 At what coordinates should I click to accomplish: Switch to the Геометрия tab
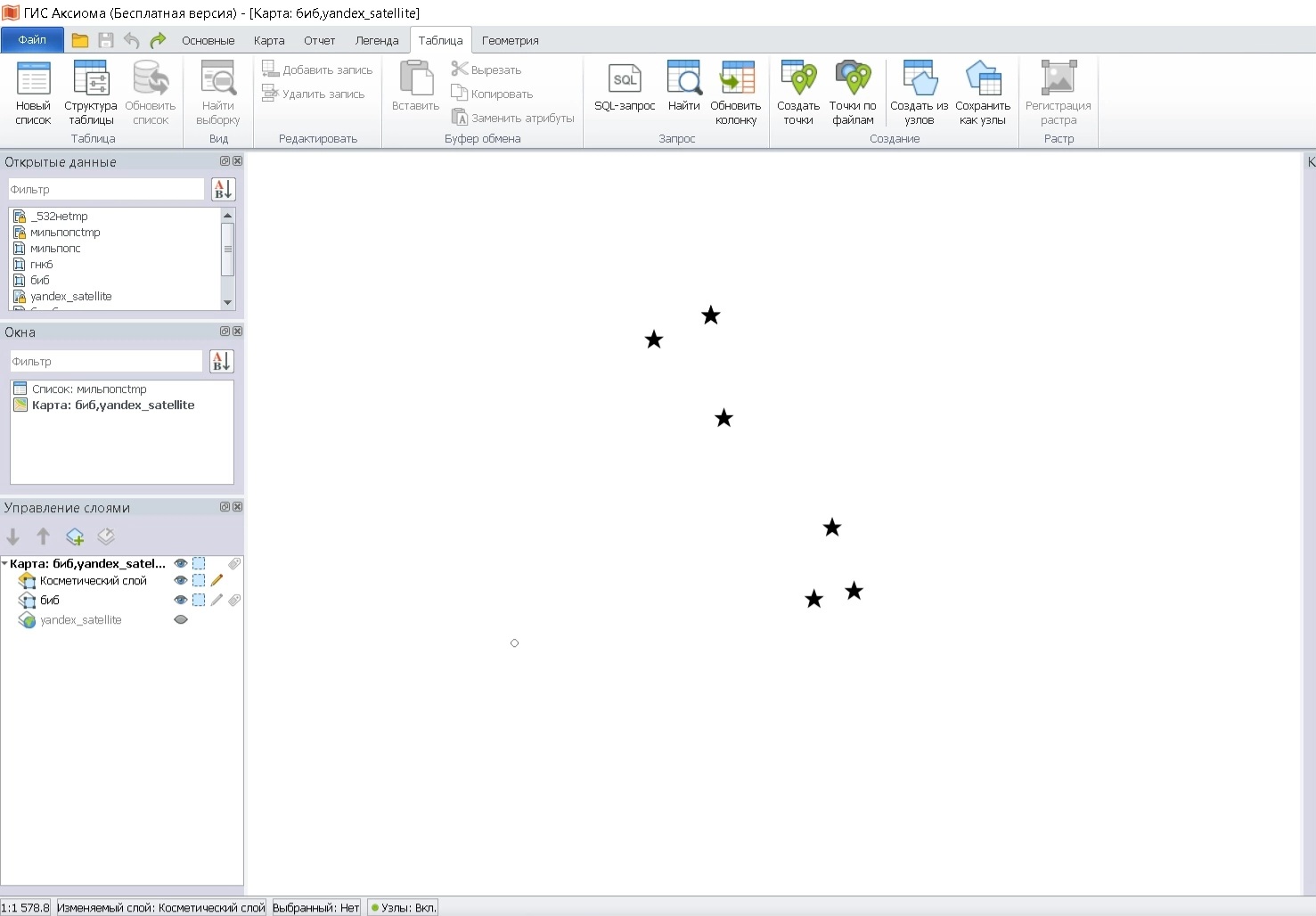coord(510,40)
